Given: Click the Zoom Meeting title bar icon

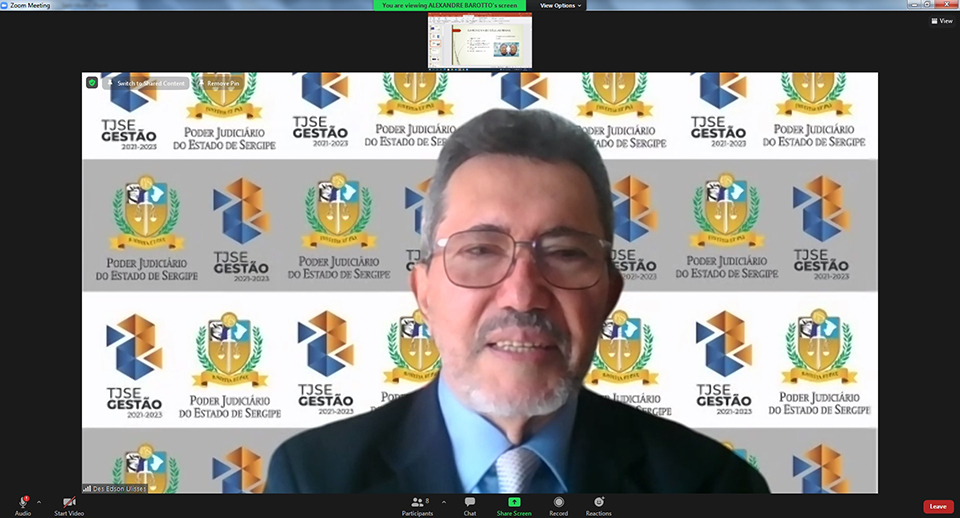Looking at the screenshot, I should (5, 5).
